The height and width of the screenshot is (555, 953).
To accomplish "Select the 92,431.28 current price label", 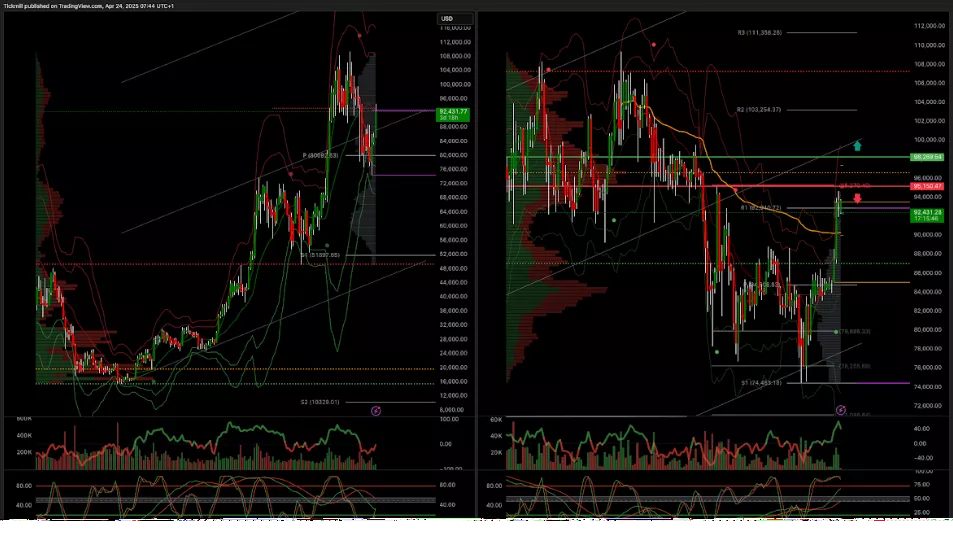I will click(x=926, y=214).
